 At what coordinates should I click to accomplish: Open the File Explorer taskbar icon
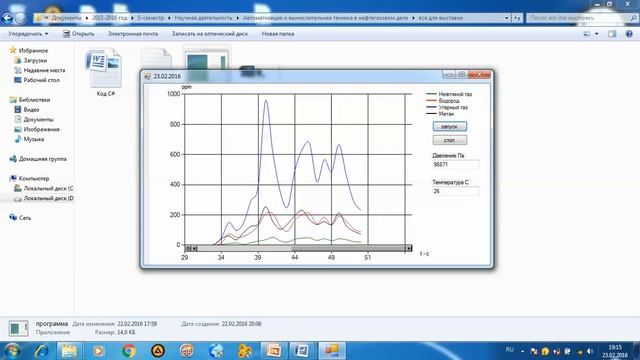click(69, 351)
